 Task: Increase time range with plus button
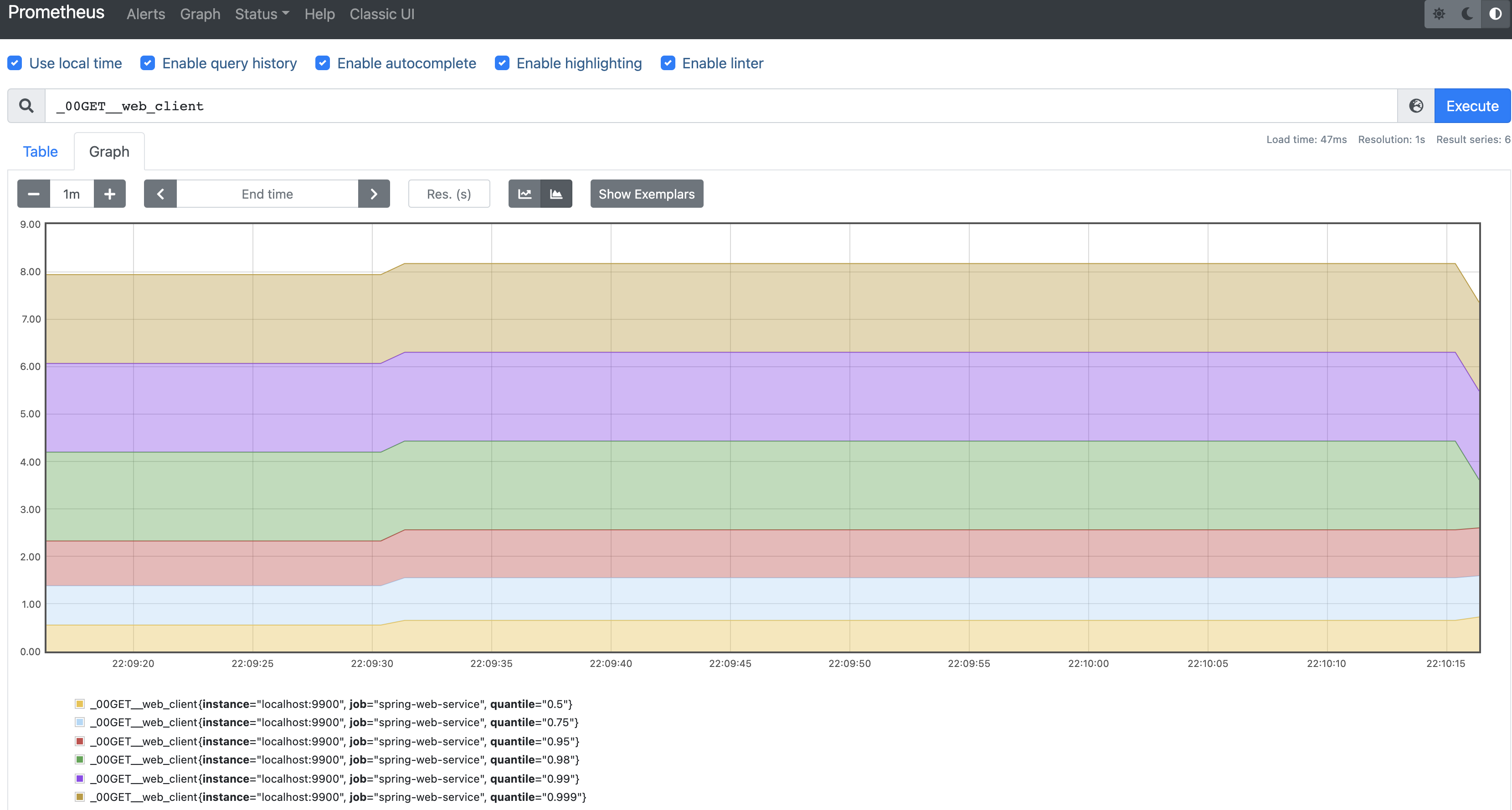pyautogui.click(x=110, y=194)
